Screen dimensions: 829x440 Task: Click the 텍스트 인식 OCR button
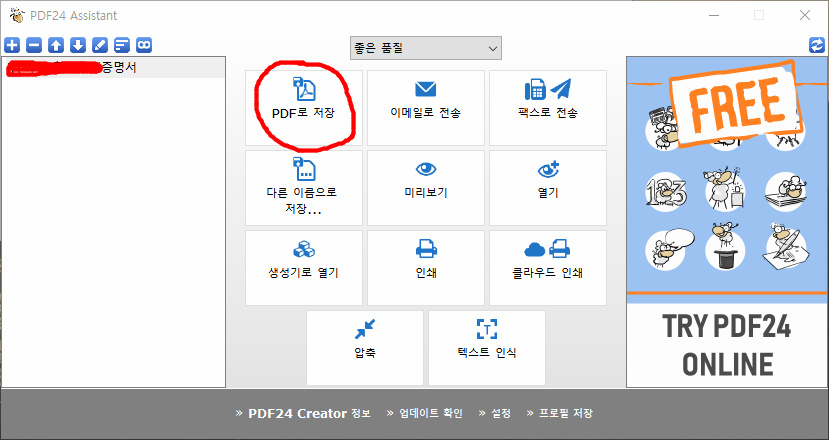click(x=487, y=348)
